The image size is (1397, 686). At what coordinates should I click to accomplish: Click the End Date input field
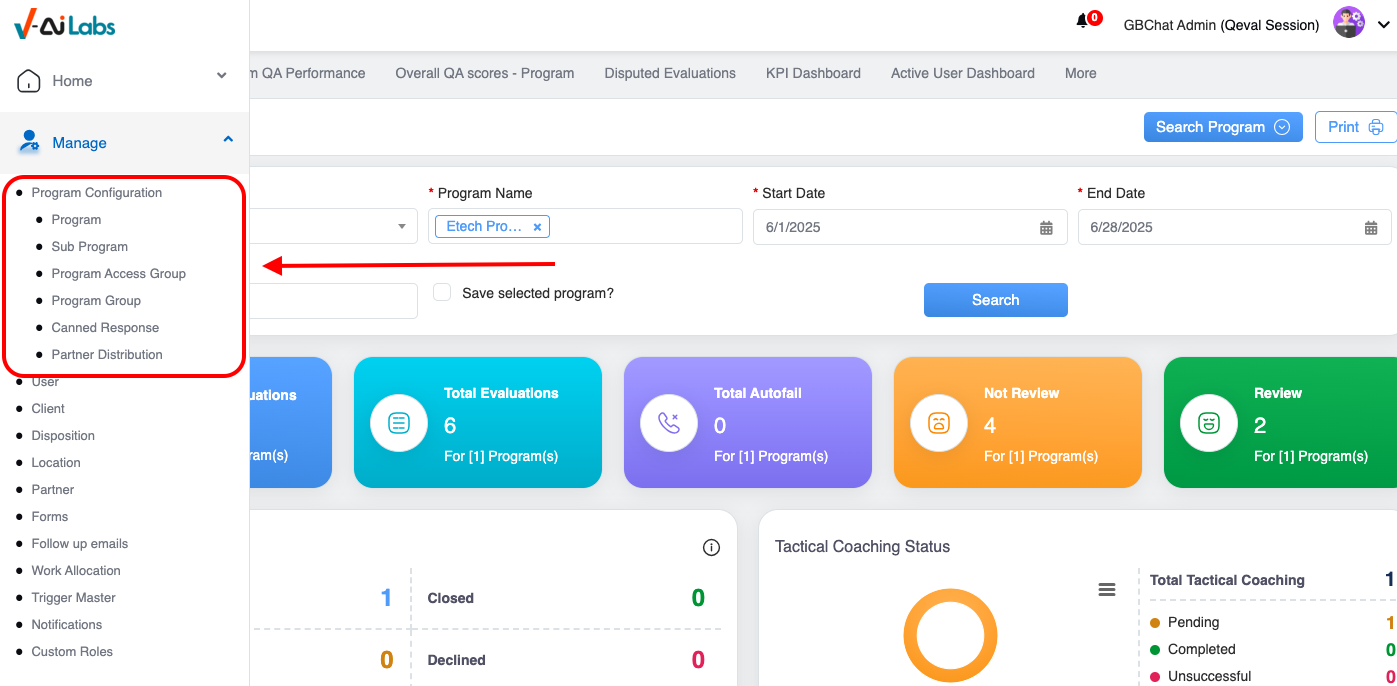(1234, 227)
